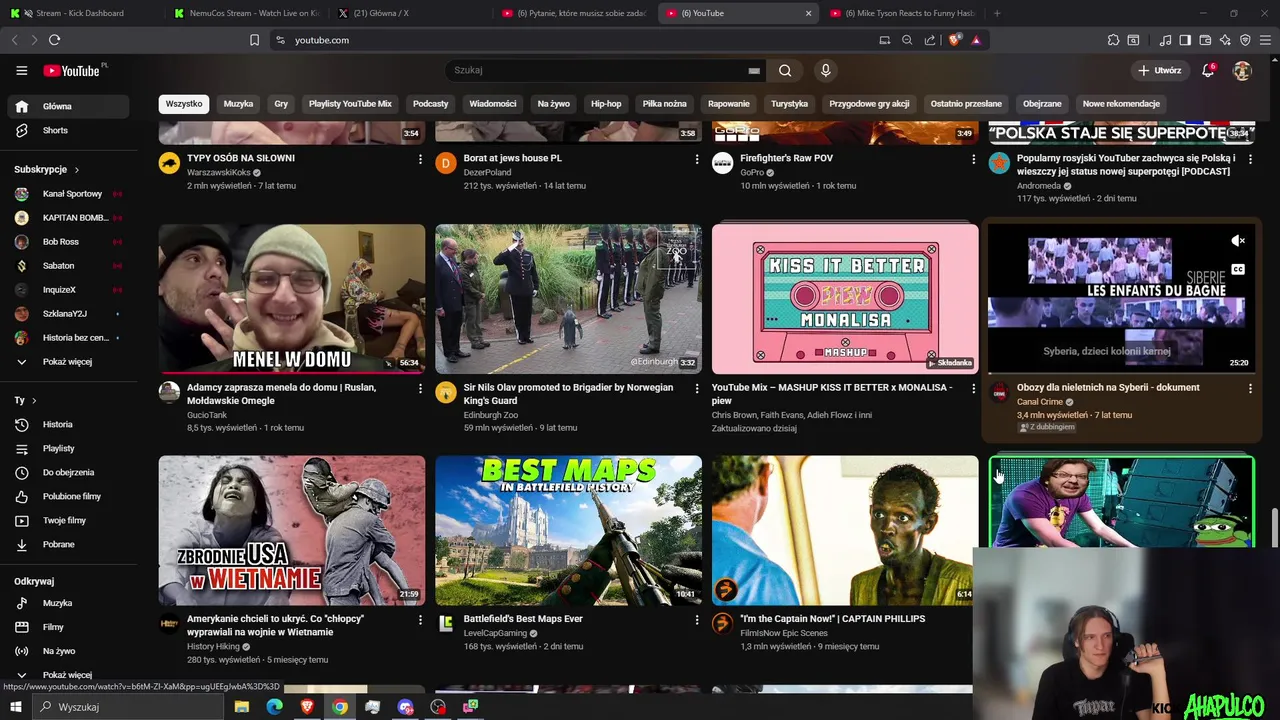The height and width of the screenshot is (720, 1280).
Task: Open the YouTube hamburger guide menu
Action: [x=21, y=70]
